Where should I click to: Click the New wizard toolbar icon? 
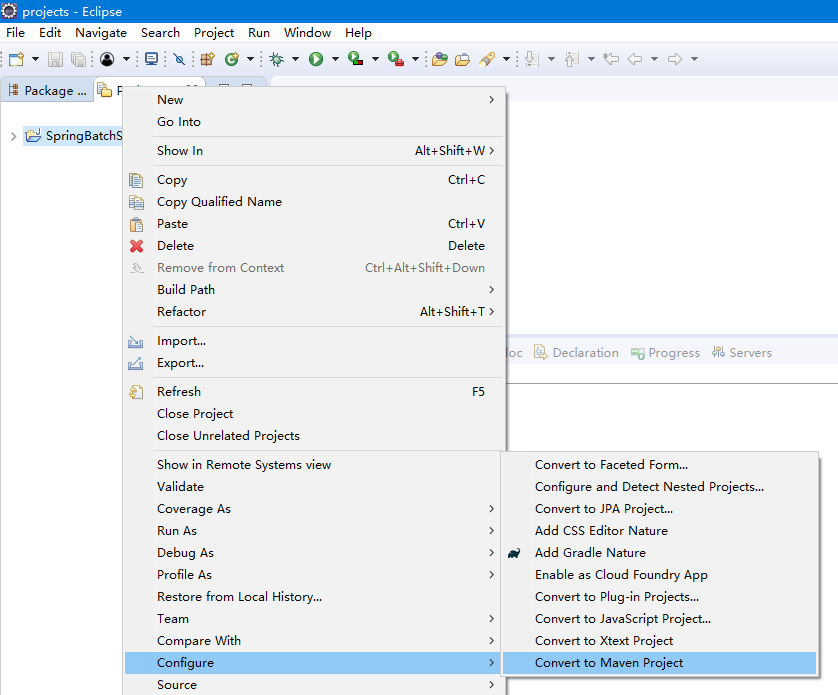point(17,59)
